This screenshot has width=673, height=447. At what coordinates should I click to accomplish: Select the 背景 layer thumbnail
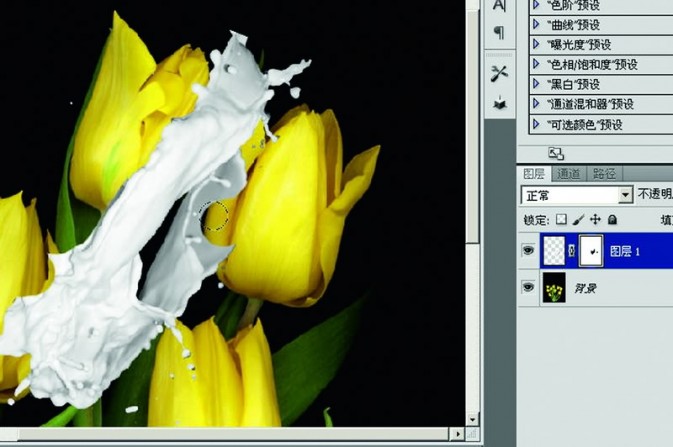tap(554, 287)
